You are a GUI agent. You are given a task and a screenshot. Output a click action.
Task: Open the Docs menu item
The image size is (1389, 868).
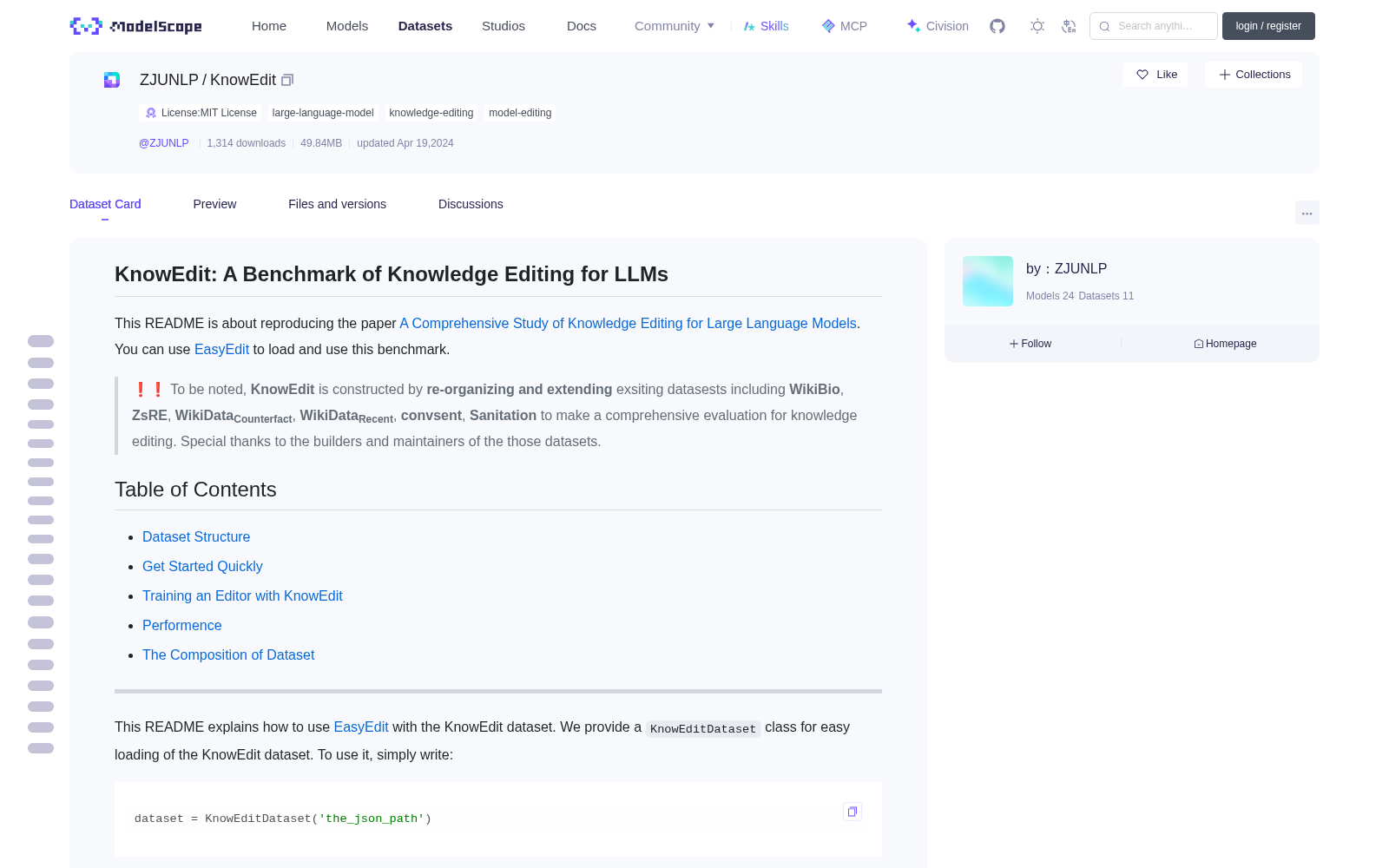coord(582,26)
